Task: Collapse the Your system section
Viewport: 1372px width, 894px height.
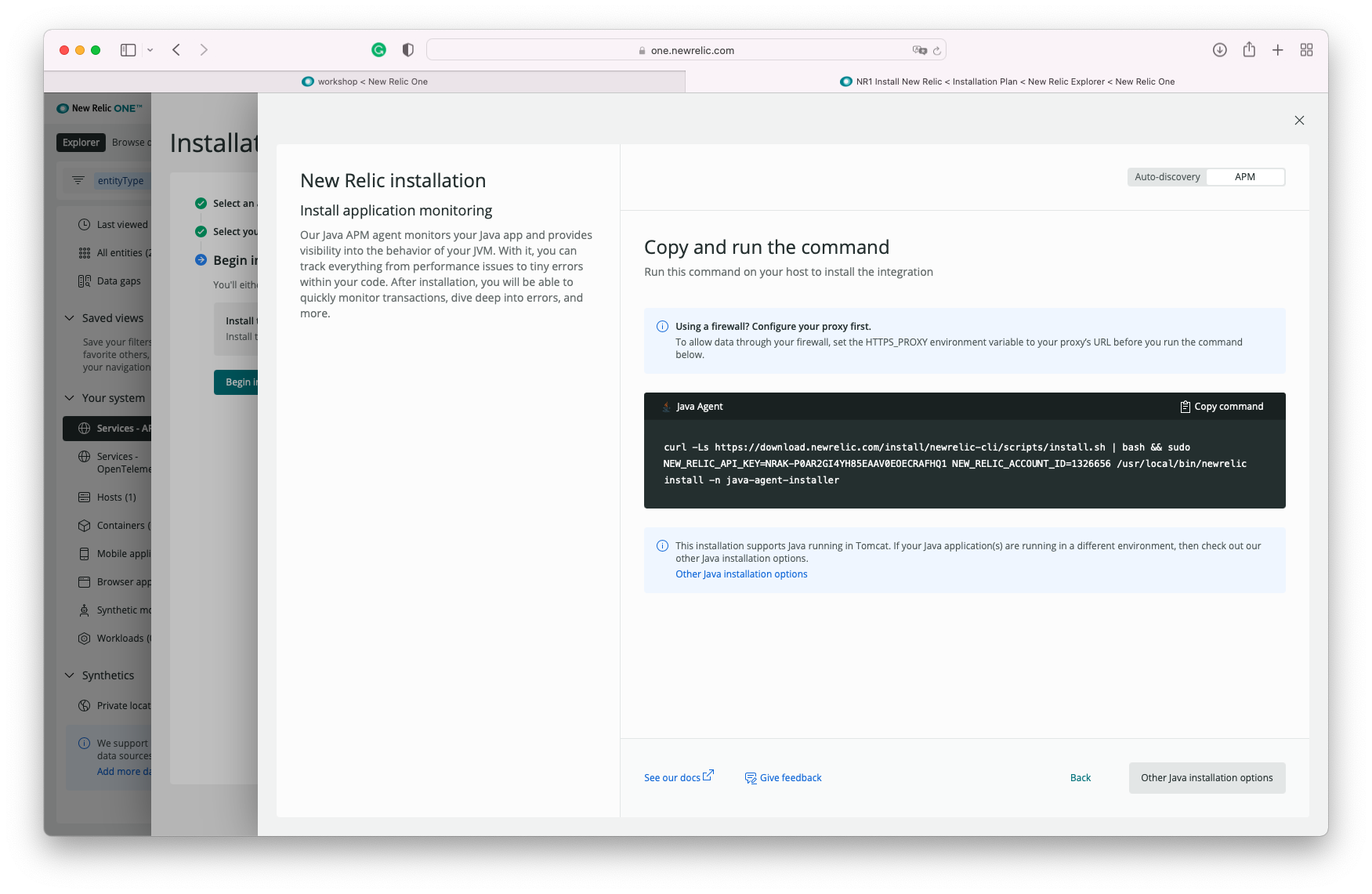Action: [x=69, y=398]
